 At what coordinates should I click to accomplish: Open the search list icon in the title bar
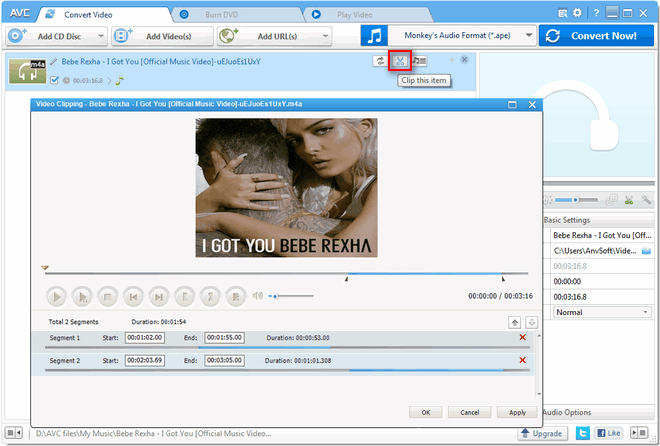coord(563,13)
